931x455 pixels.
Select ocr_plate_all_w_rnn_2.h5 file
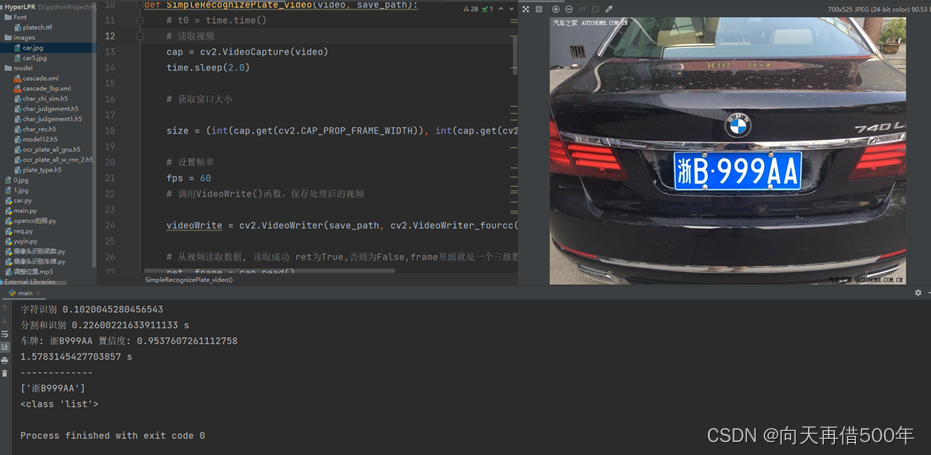click(53, 160)
